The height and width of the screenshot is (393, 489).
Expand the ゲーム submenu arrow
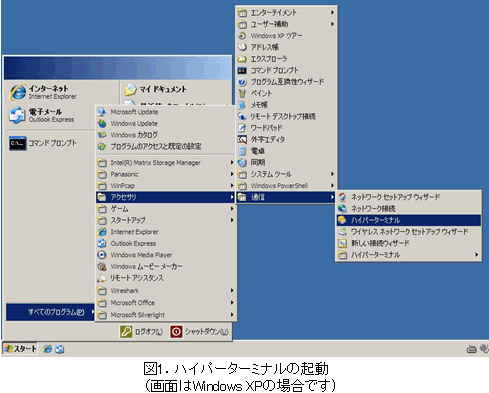tap(232, 209)
